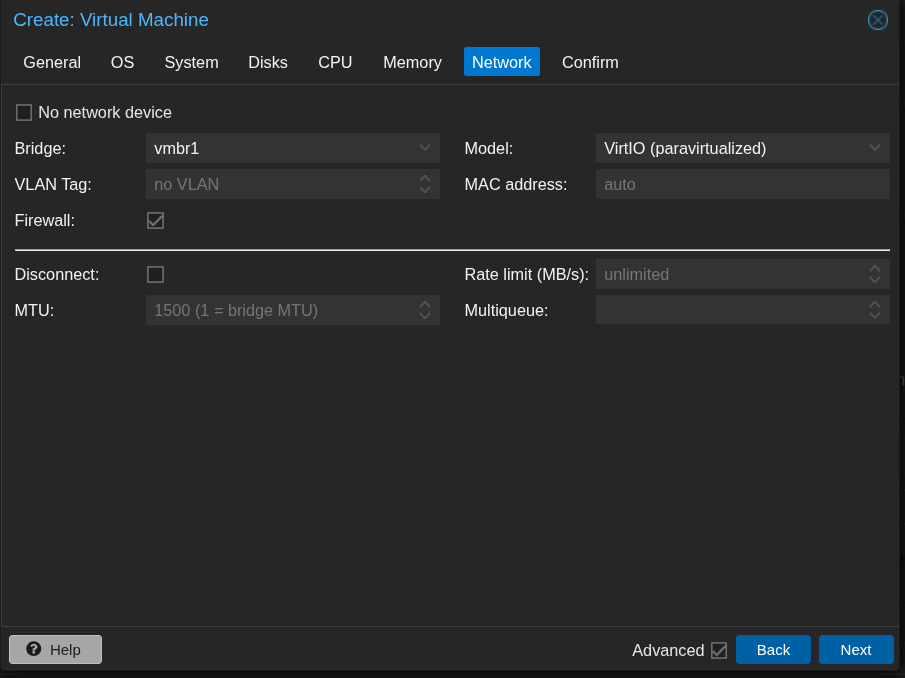This screenshot has width=905, height=678.
Task: Enable the Disconnect checkbox
Action: coord(155,274)
